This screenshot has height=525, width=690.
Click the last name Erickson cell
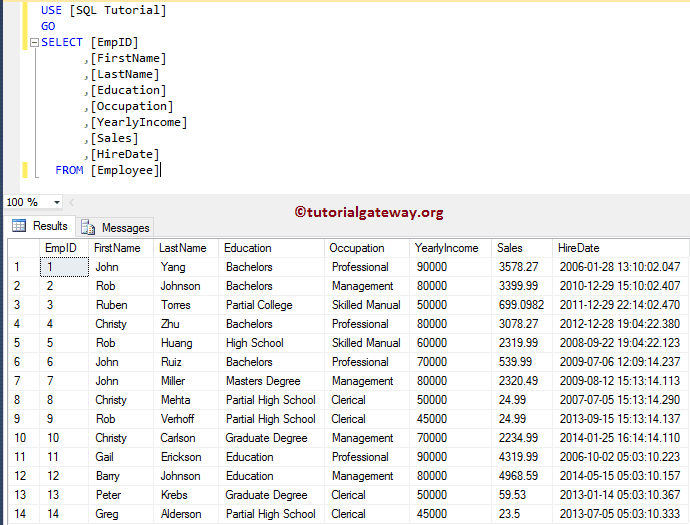click(x=186, y=457)
